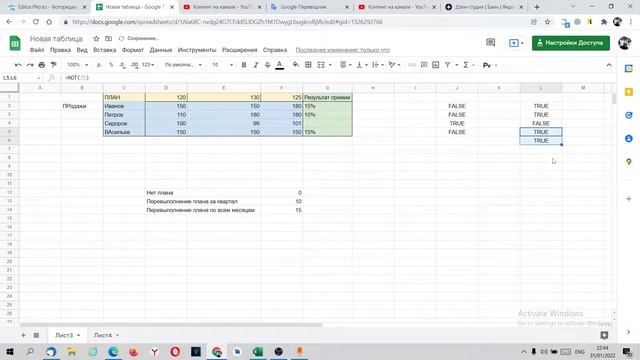Print the spreadsheet

tap(42, 65)
